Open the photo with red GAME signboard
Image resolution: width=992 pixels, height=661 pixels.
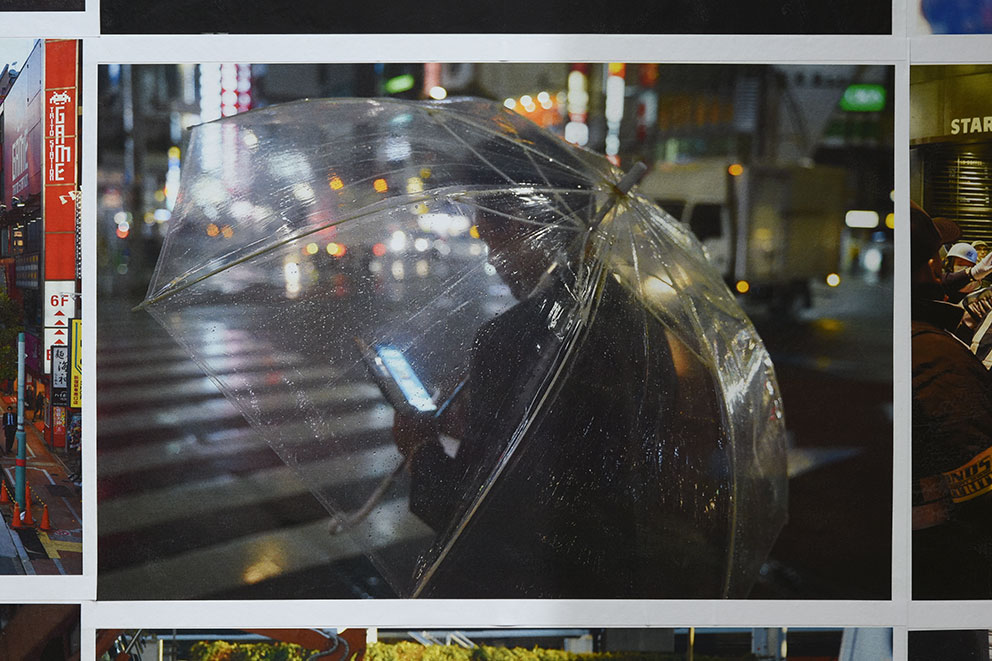coord(40,307)
